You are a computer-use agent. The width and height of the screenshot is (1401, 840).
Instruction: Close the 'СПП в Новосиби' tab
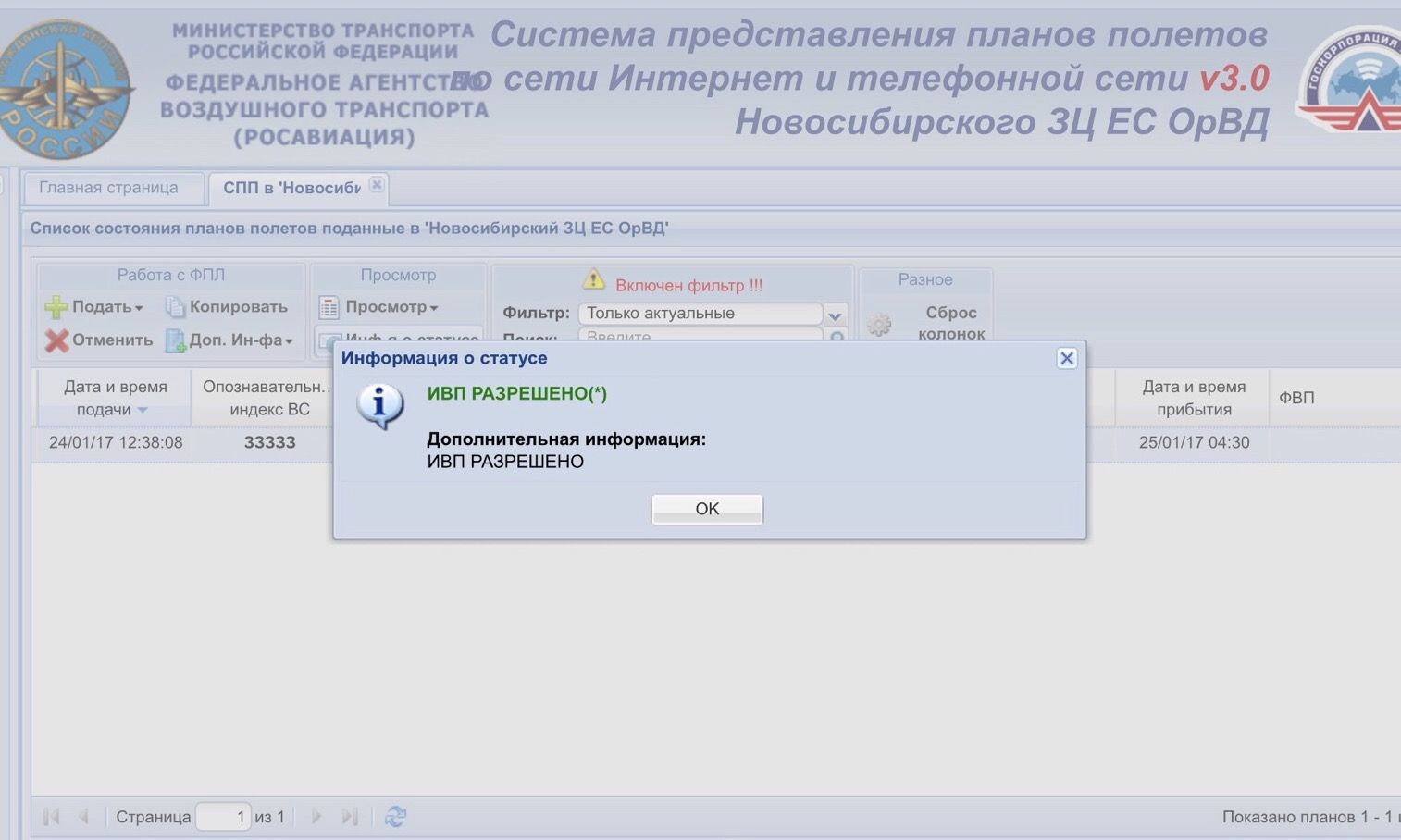pos(377,184)
